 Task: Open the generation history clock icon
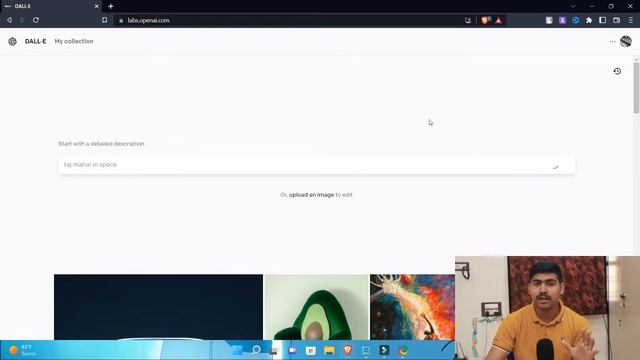point(617,71)
